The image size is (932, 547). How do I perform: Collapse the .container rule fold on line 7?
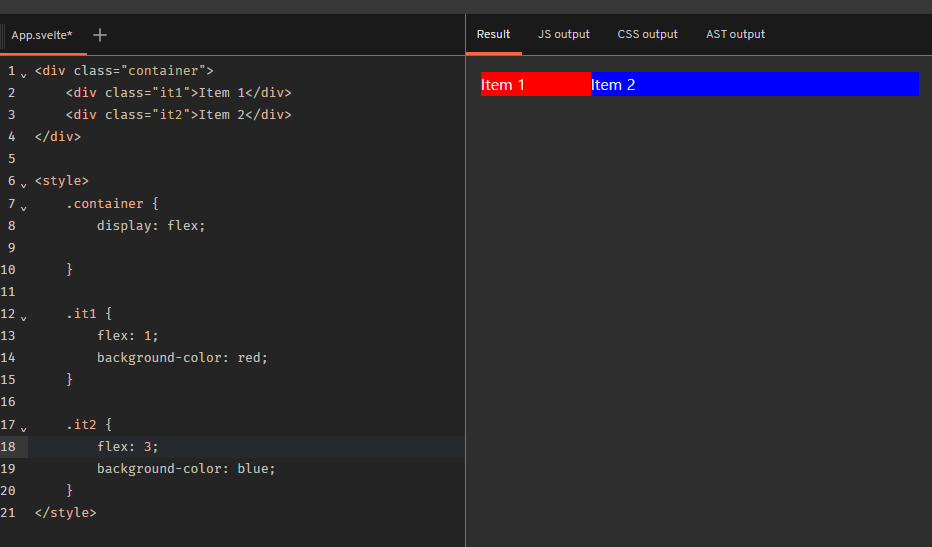(x=24, y=208)
